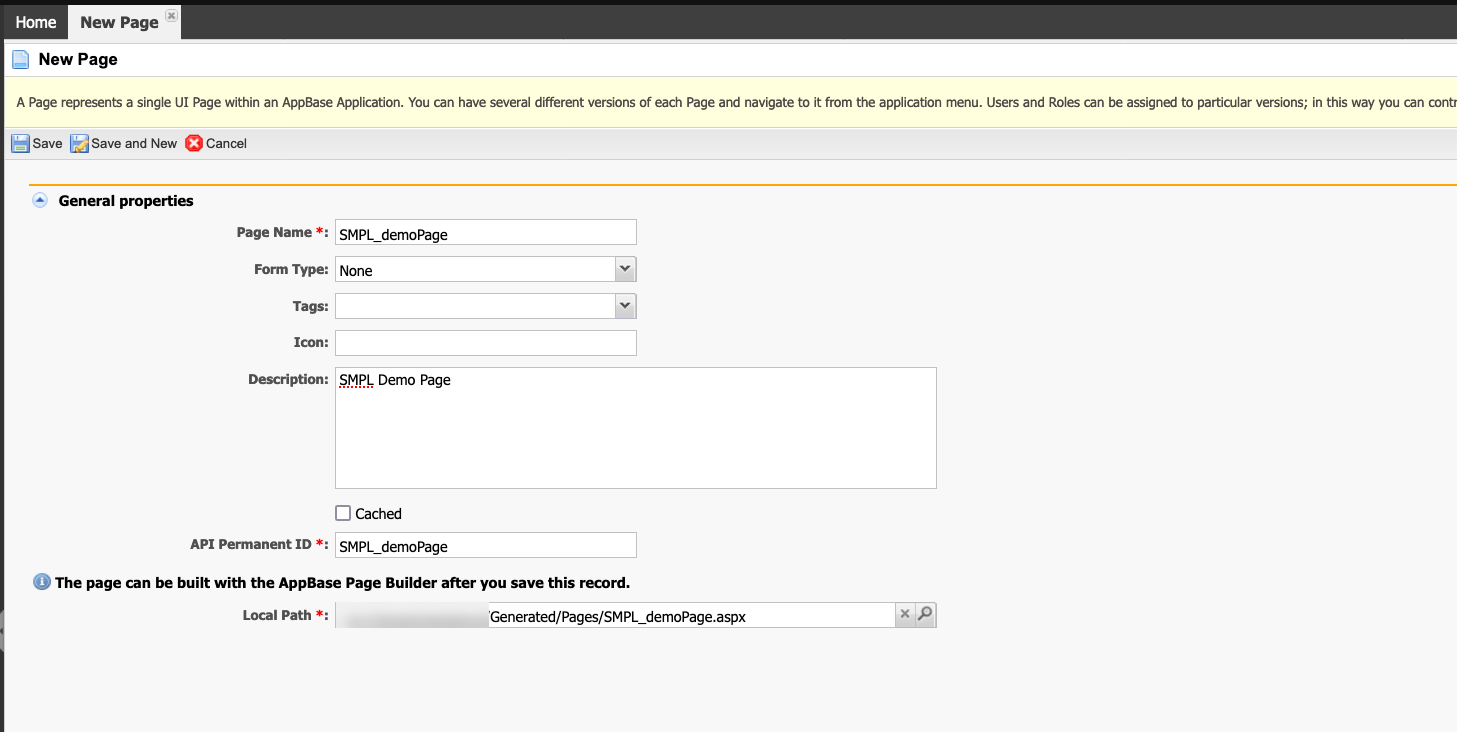
Task: Click the Cancel button label
Action: pos(226,144)
